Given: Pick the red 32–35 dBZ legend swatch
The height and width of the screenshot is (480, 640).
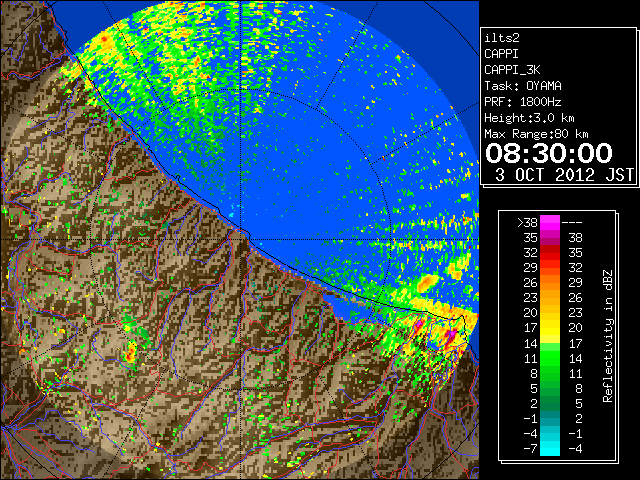Looking at the screenshot, I should (550, 253).
